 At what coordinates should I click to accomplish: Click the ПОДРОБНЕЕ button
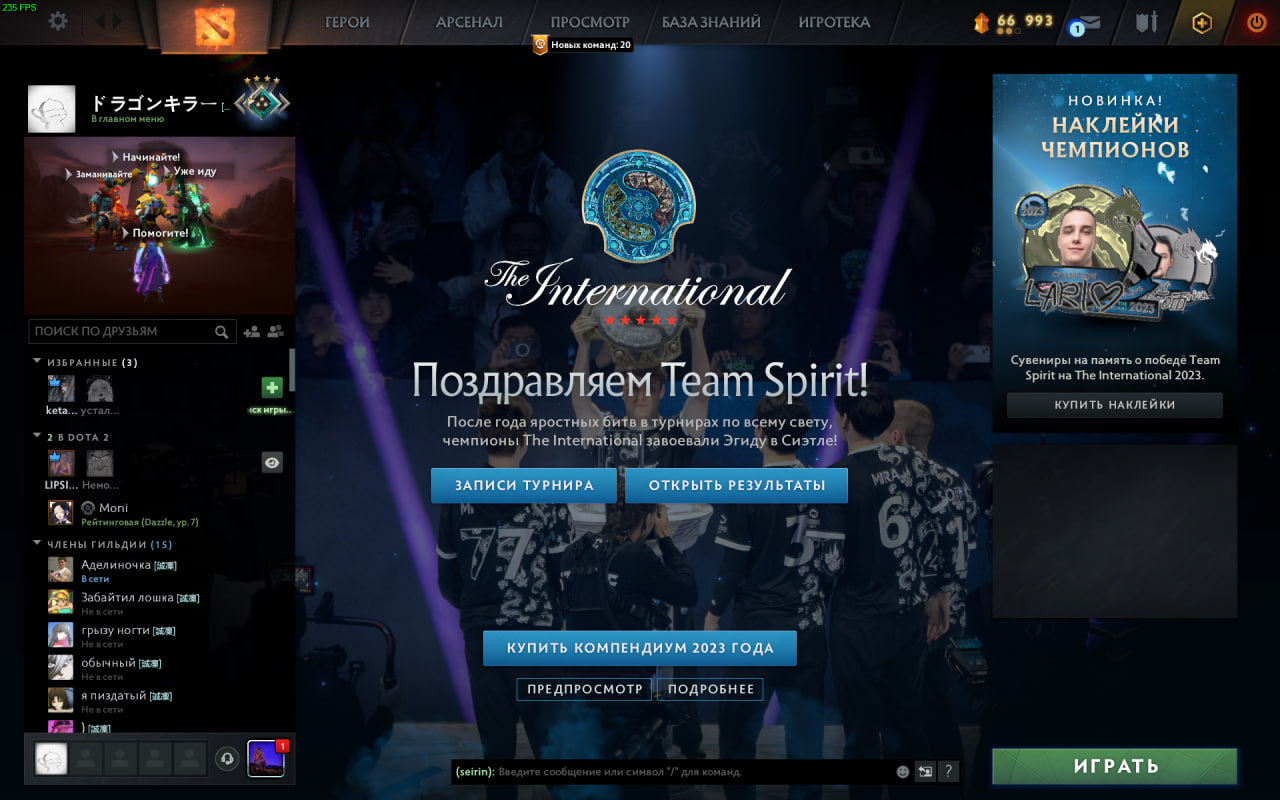pyautogui.click(x=711, y=689)
